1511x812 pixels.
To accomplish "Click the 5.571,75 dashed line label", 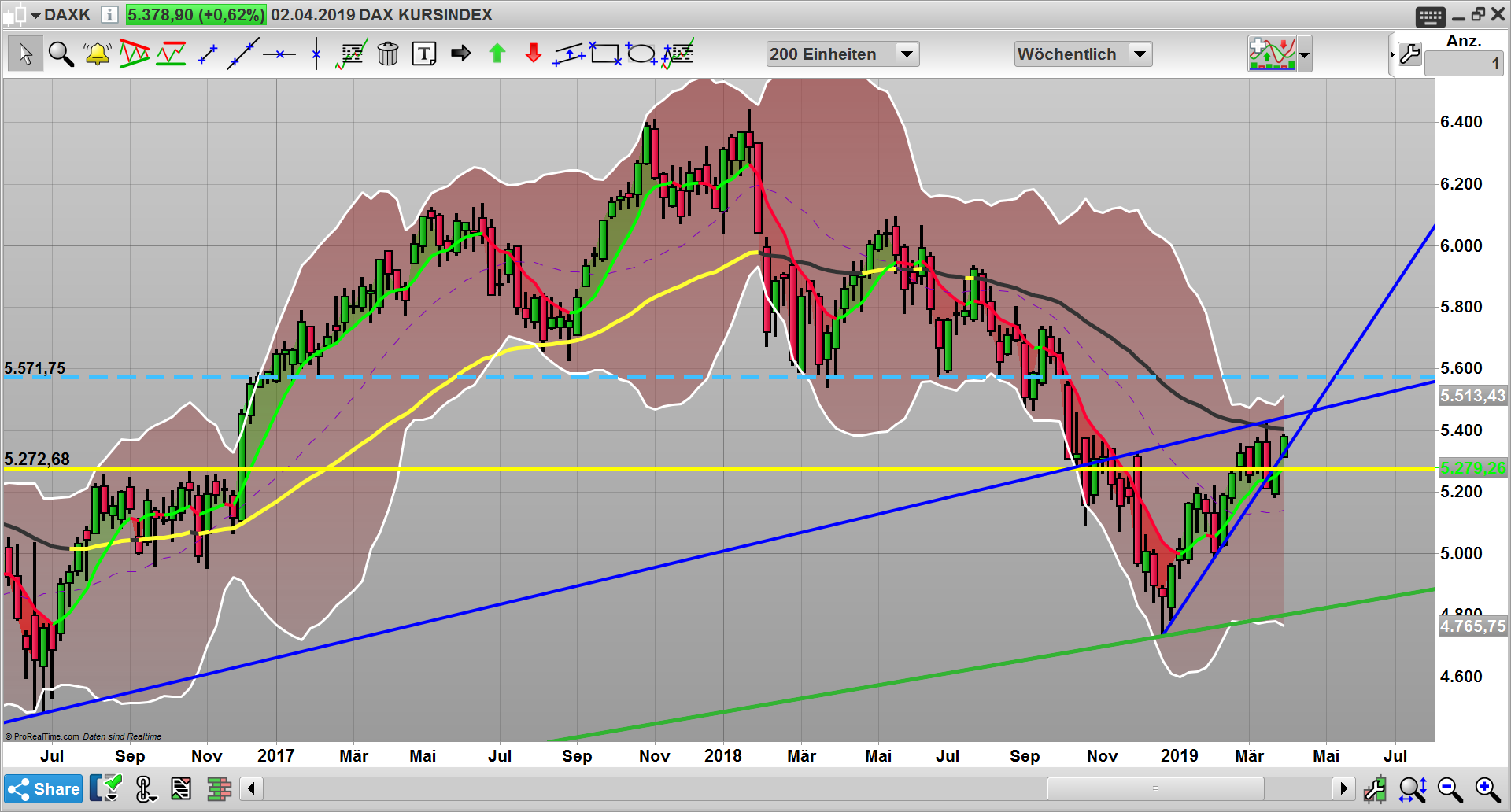I will pyautogui.click(x=35, y=368).
